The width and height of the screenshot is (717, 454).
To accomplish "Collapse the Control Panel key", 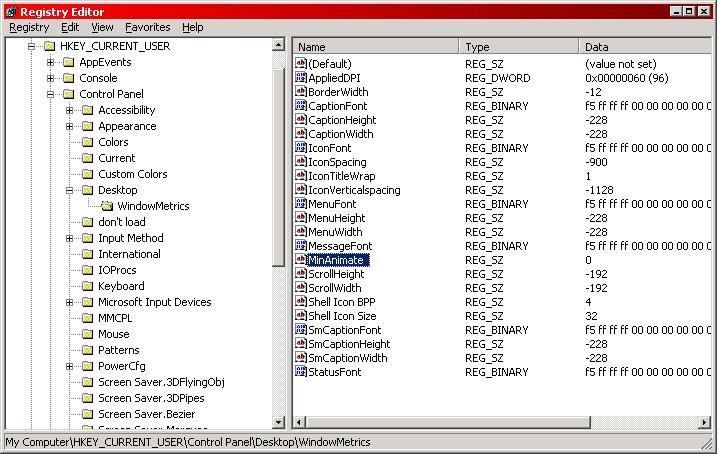I will pos(50,94).
